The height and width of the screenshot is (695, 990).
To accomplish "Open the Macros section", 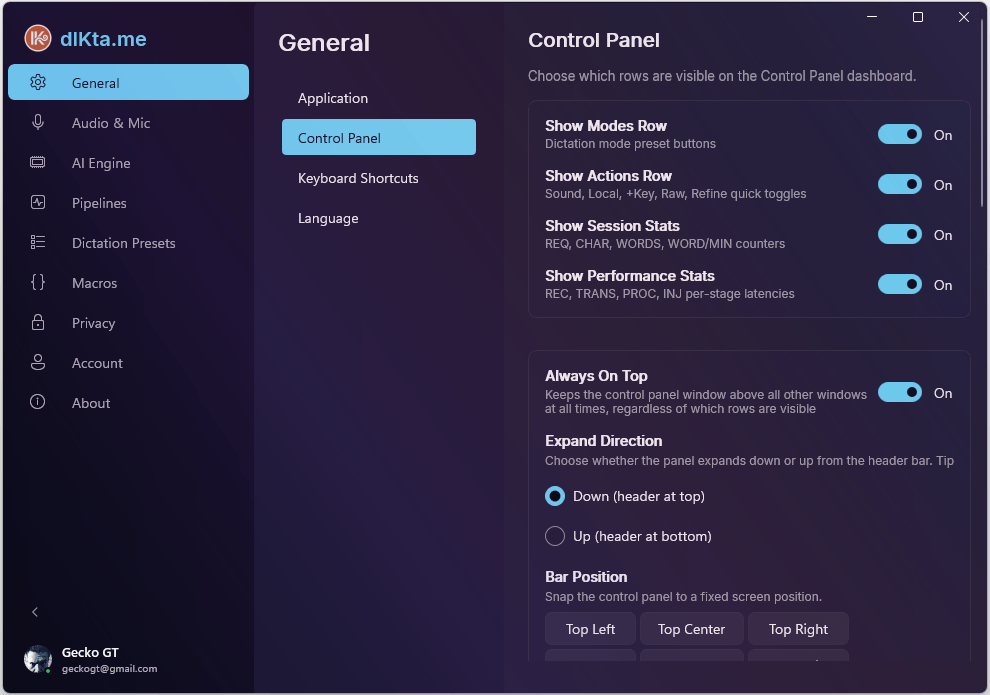I will [x=128, y=282].
